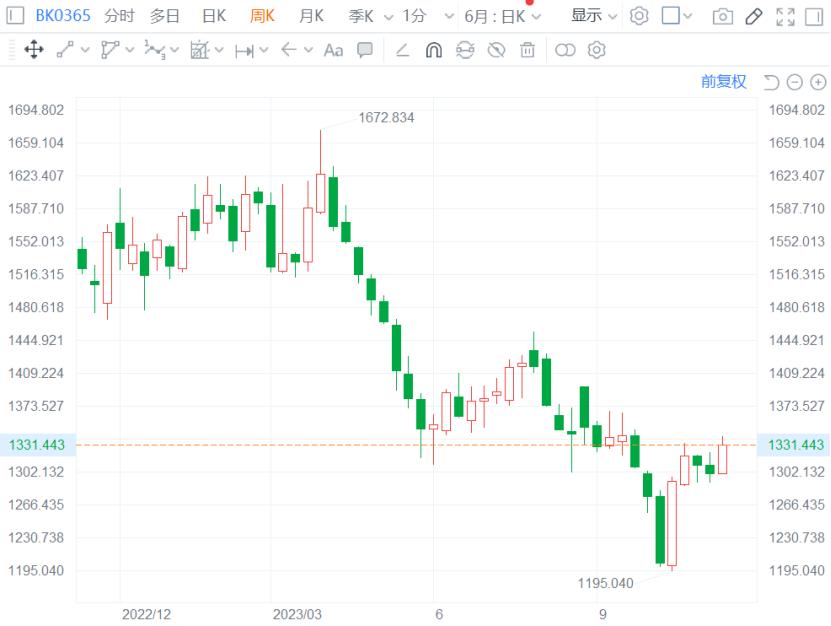Screen dimensions: 831x626
Task: Enter fullscreen chart mode
Action: pos(785,17)
